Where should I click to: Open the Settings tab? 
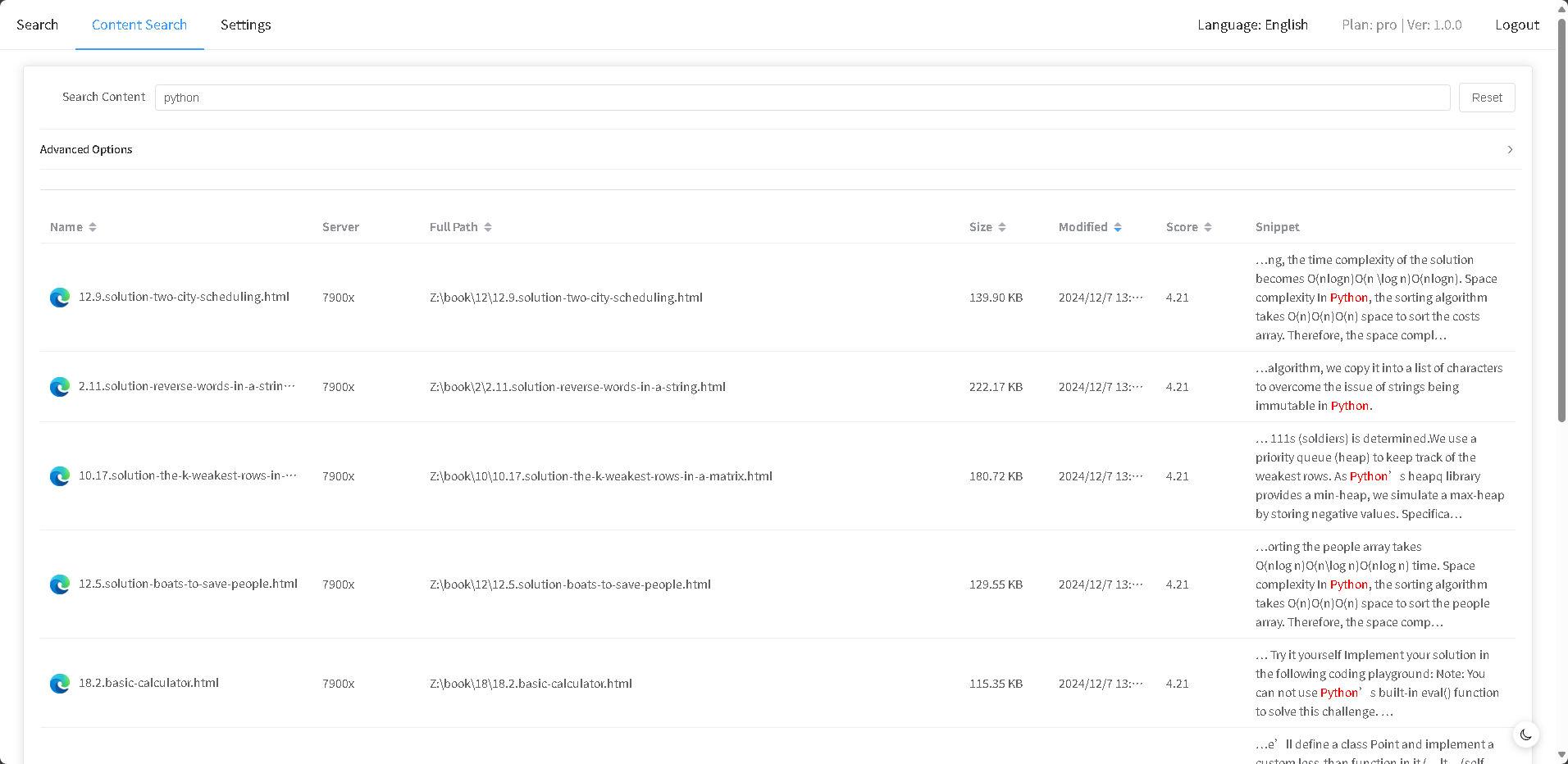click(245, 25)
